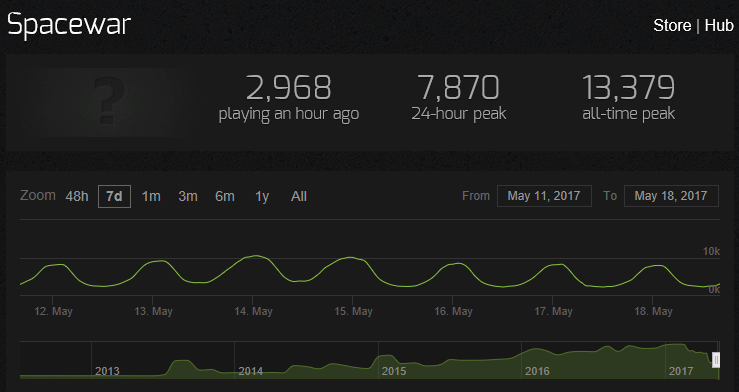Click 2017 in the navigator timeline

(x=681, y=371)
